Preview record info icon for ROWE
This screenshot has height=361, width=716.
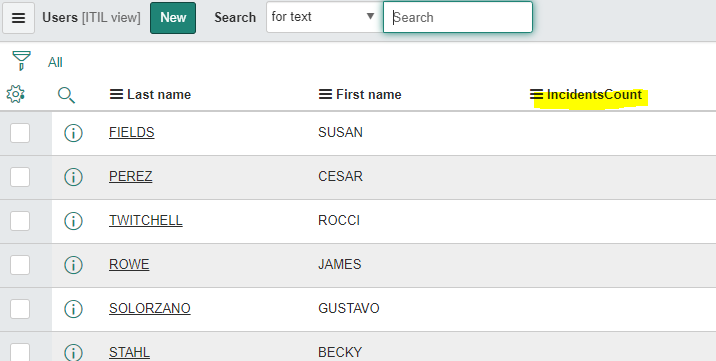pos(73,265)
